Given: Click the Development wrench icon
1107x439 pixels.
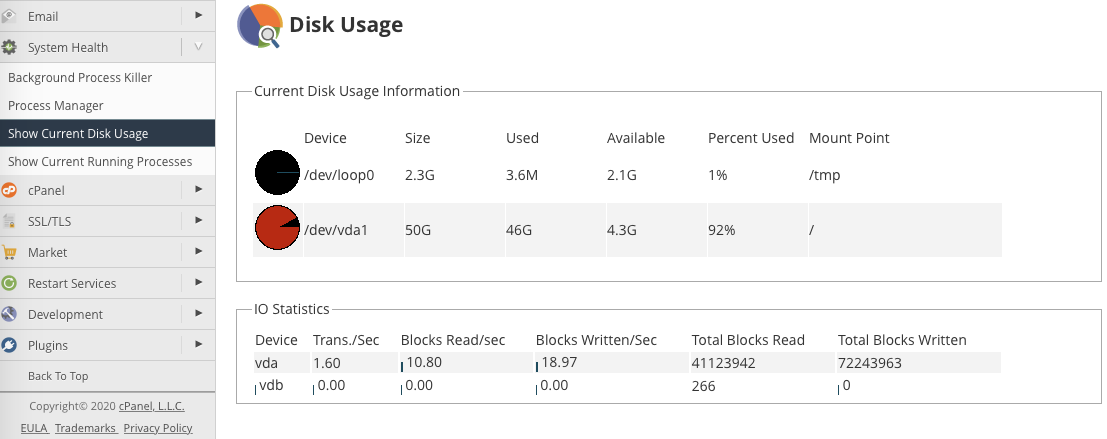Looking at the screenshot, I should [x=9, y=314].
